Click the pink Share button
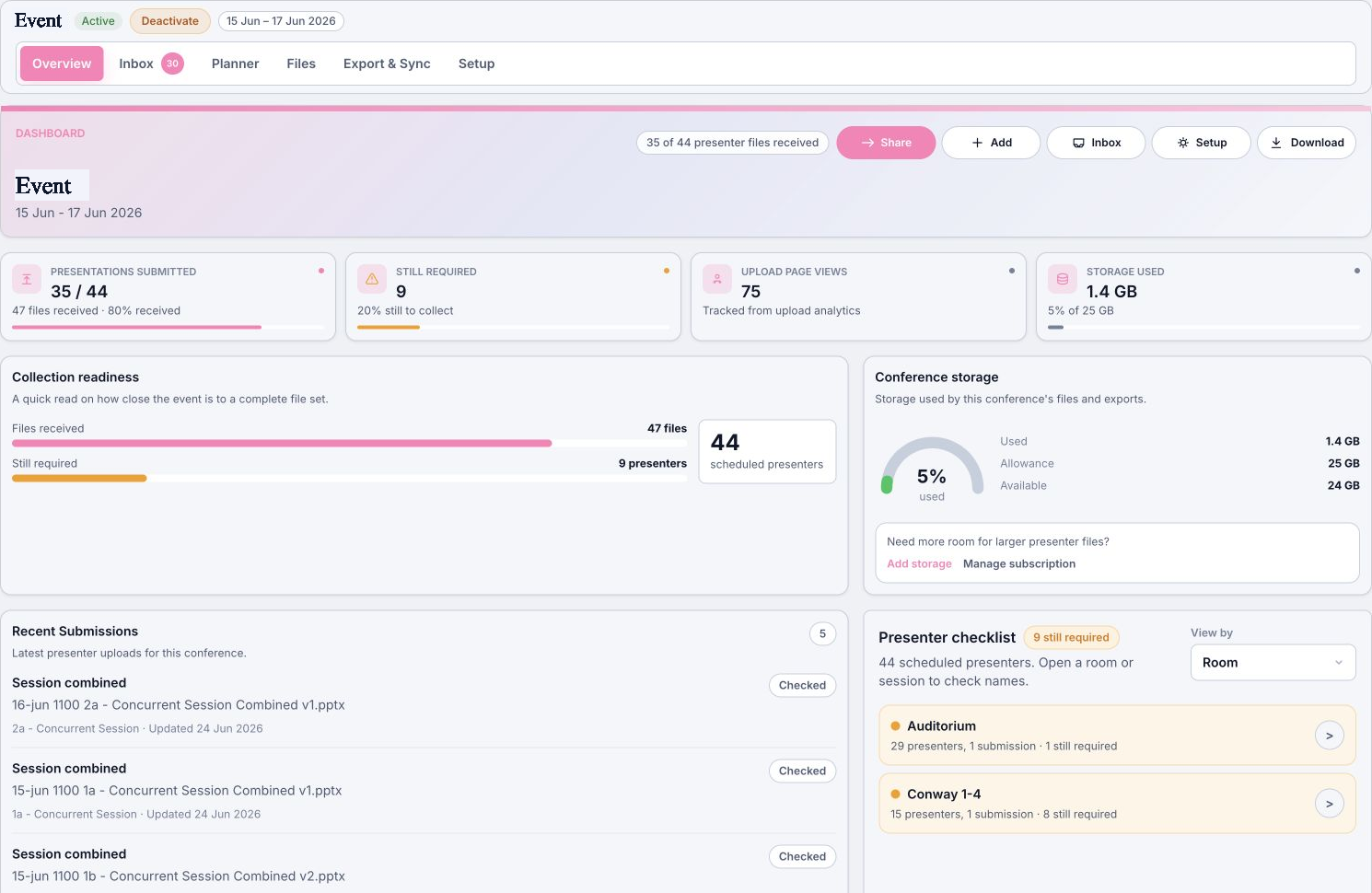Image resolution: width=1372 pixels, height=893 pixels. [886, 143]
